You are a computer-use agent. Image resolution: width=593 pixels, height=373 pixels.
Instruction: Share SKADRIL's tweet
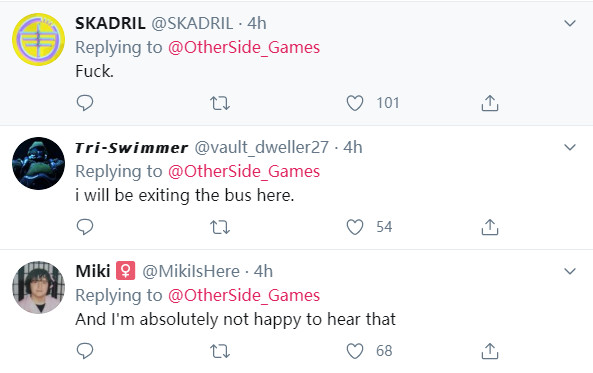[x=490, y=103]
